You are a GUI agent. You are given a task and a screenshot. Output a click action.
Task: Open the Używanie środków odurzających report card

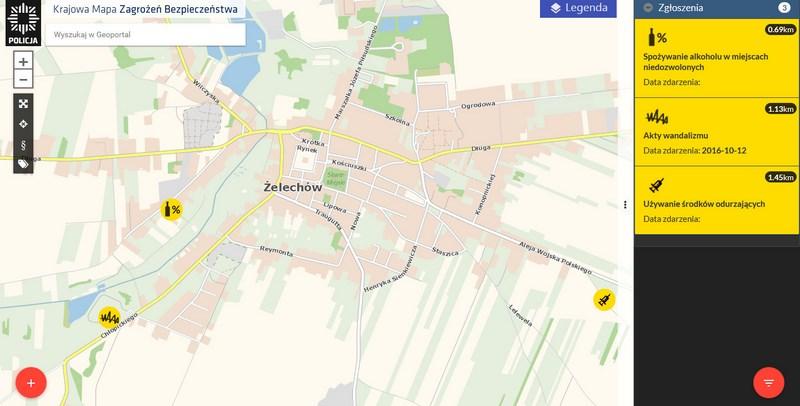pyautogui.click(x=716, y=200)
